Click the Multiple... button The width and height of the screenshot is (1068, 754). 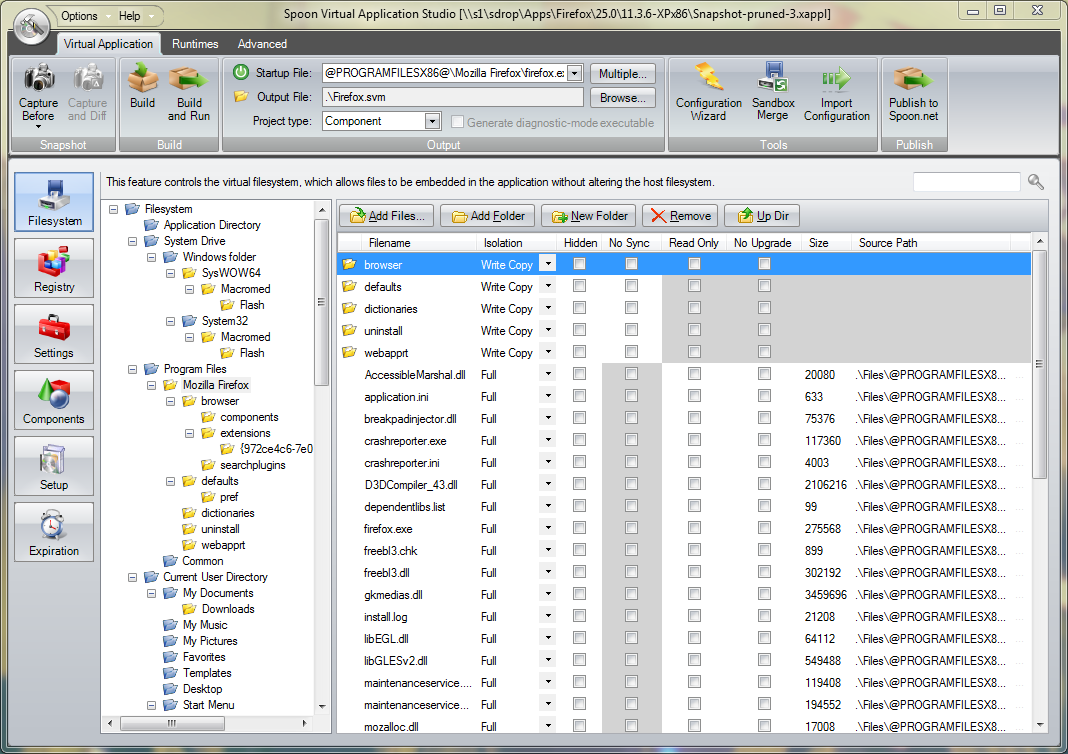pyautogui.click(x=623, y=74)
